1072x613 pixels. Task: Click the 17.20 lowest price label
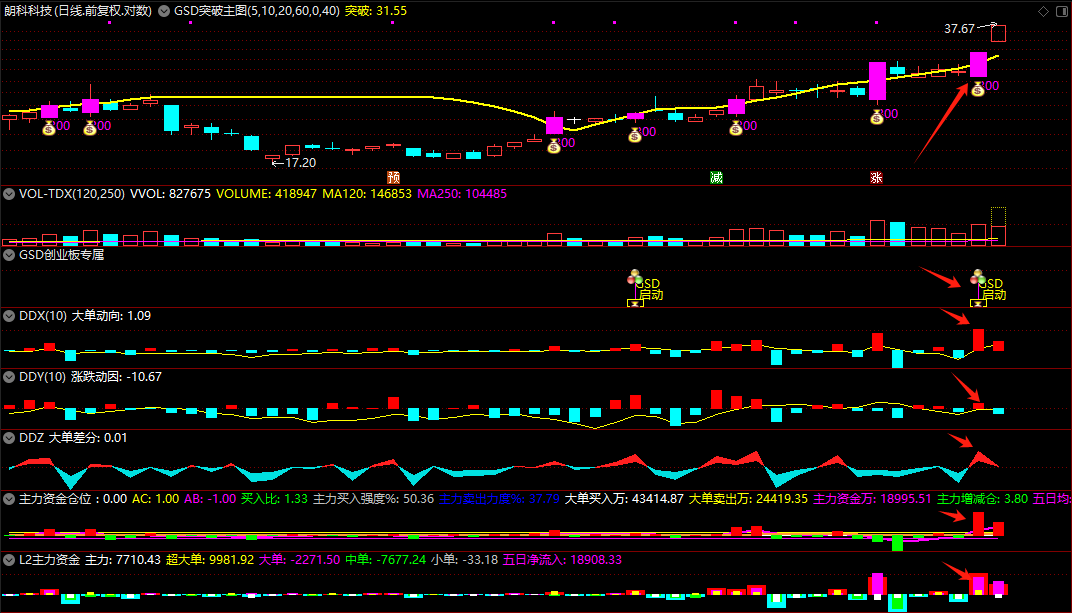click(299, 162)
